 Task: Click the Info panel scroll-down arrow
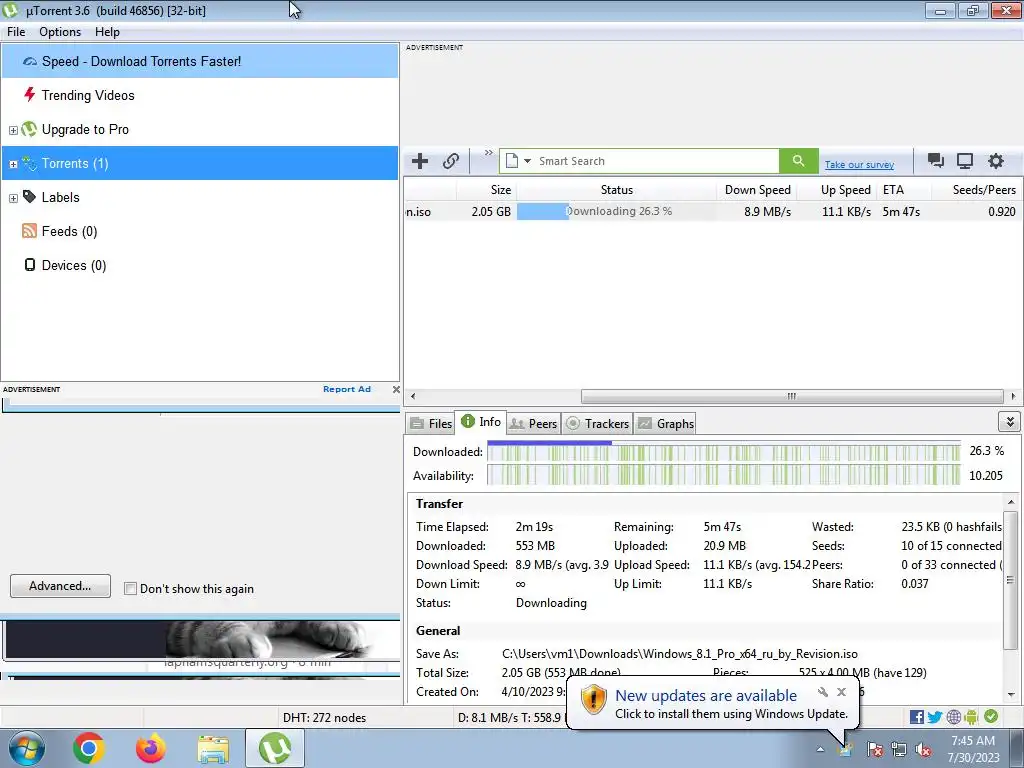[x=1011, y=695]
